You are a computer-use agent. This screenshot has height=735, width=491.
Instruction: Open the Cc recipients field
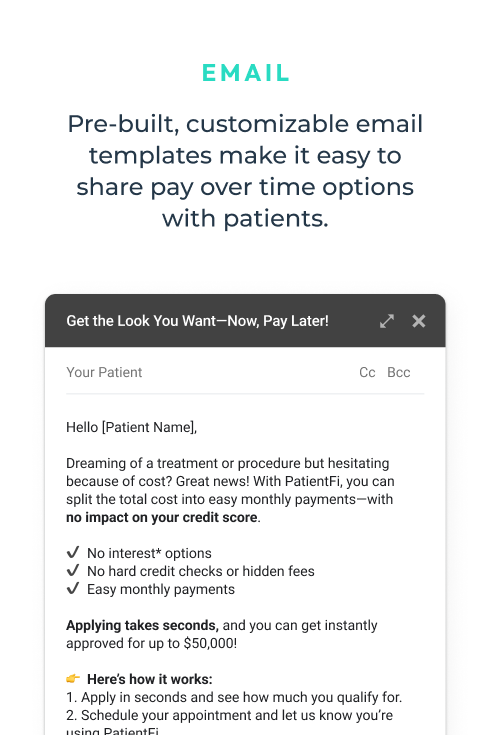point(367,372)
